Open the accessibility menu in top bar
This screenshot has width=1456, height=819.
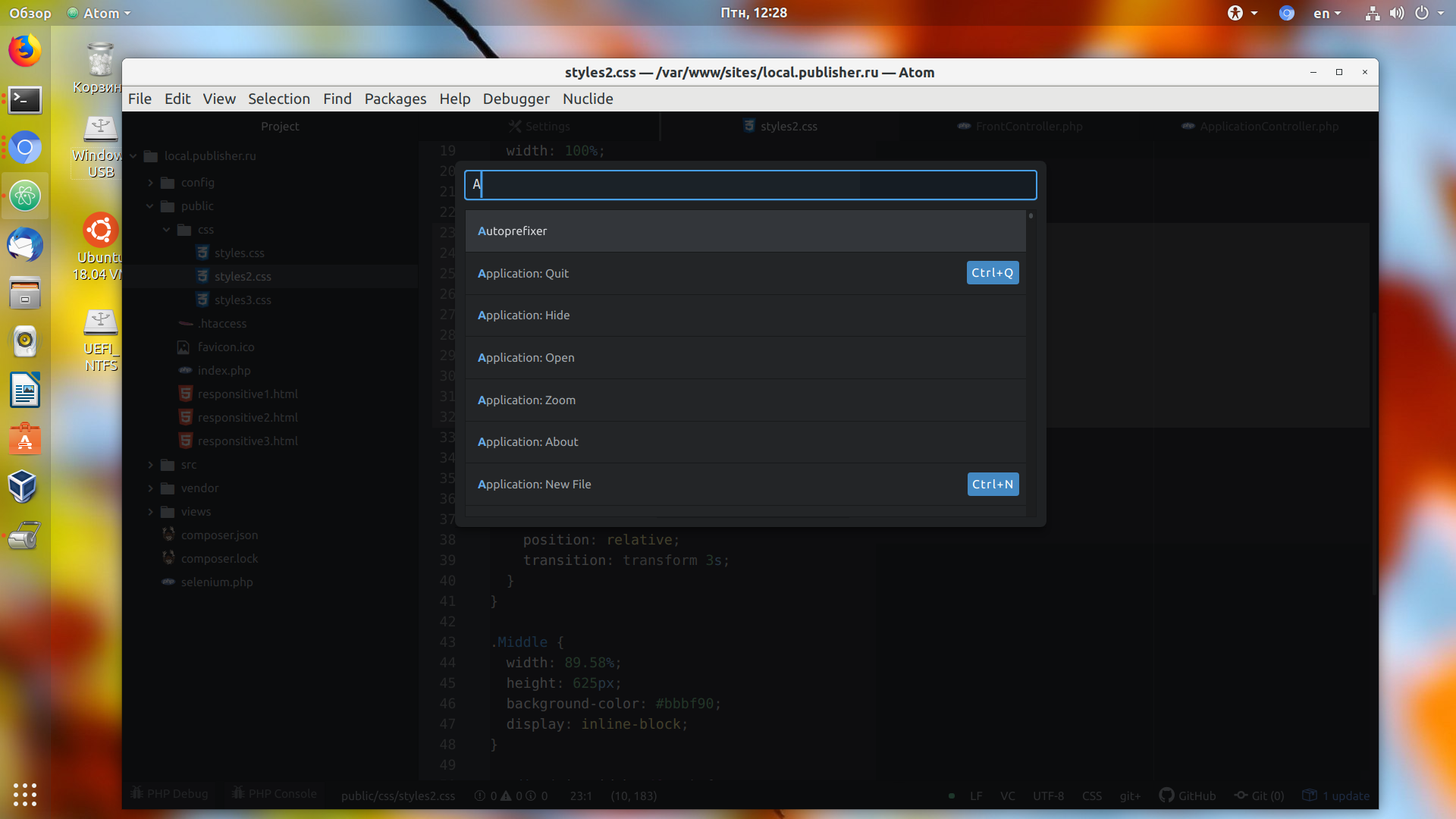point(1242,13)
